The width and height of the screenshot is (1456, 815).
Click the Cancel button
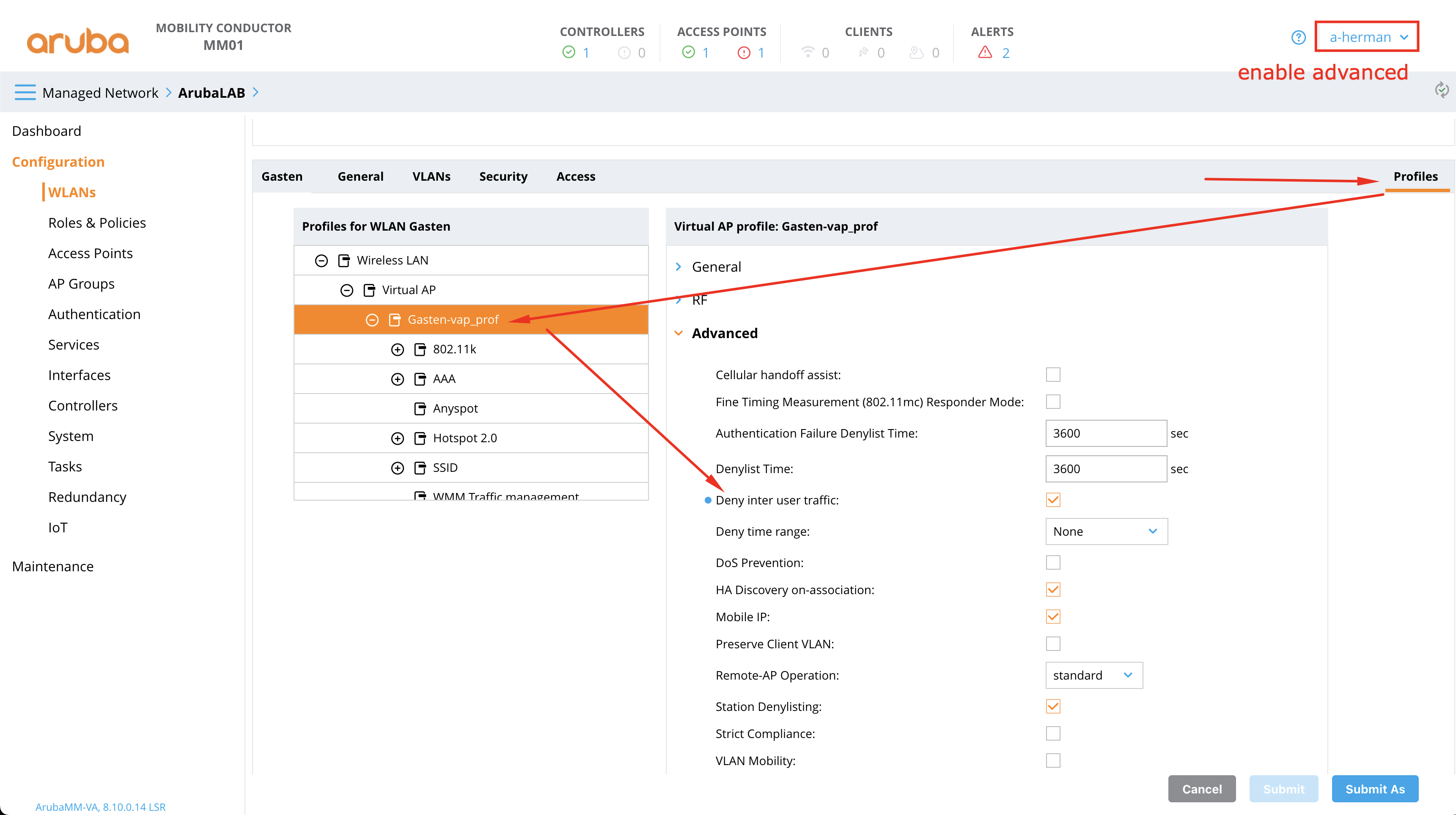[1202, 789]
